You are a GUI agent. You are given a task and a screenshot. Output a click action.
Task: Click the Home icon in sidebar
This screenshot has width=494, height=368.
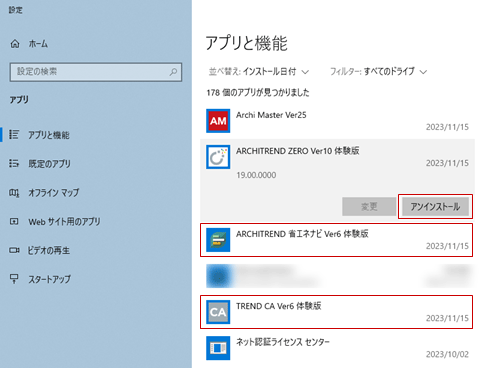pyautogui.click(x=15, y=44)
